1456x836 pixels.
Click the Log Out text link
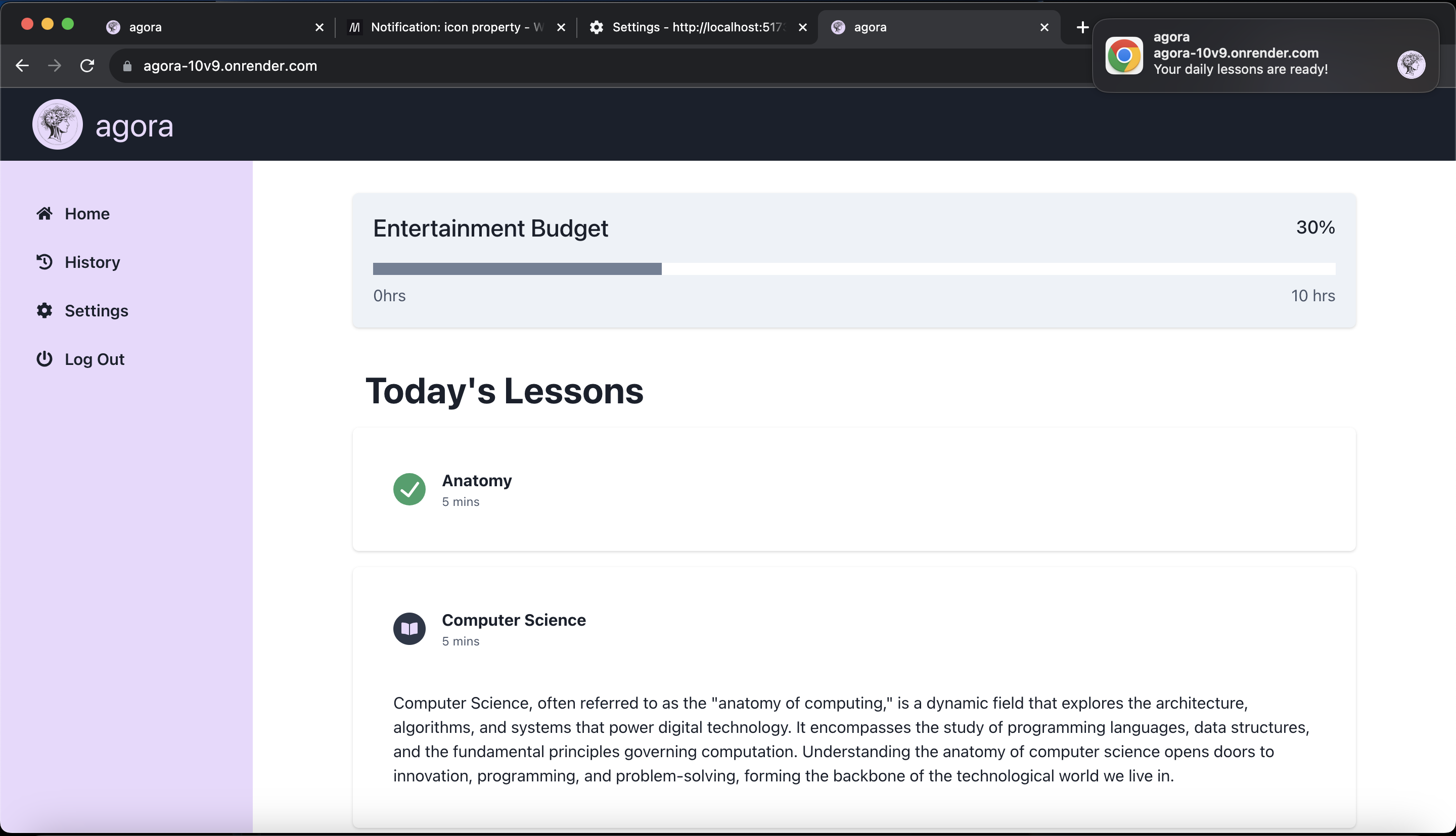coord(94,359)
